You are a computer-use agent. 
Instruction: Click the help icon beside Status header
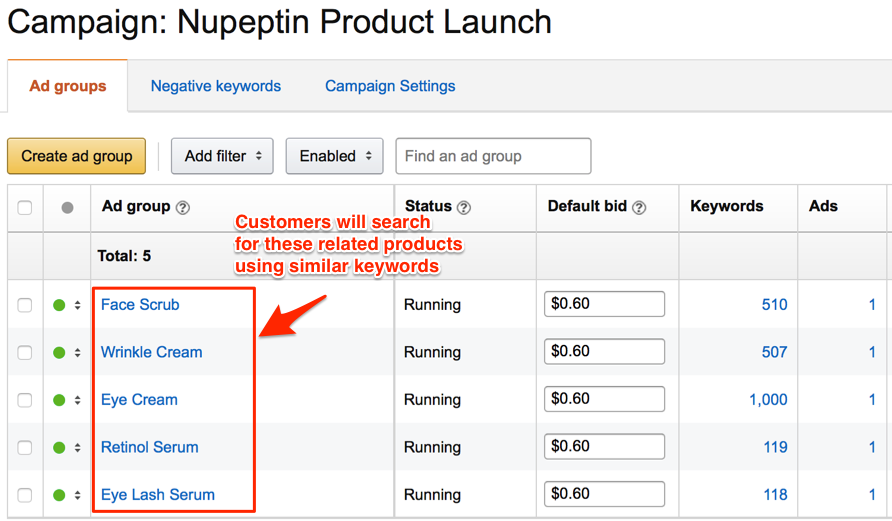click(x=464, y=208)
